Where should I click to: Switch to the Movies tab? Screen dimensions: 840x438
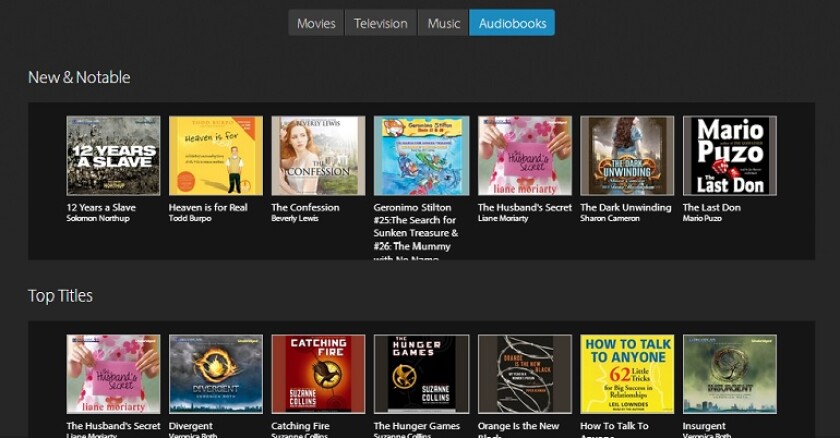316,23
